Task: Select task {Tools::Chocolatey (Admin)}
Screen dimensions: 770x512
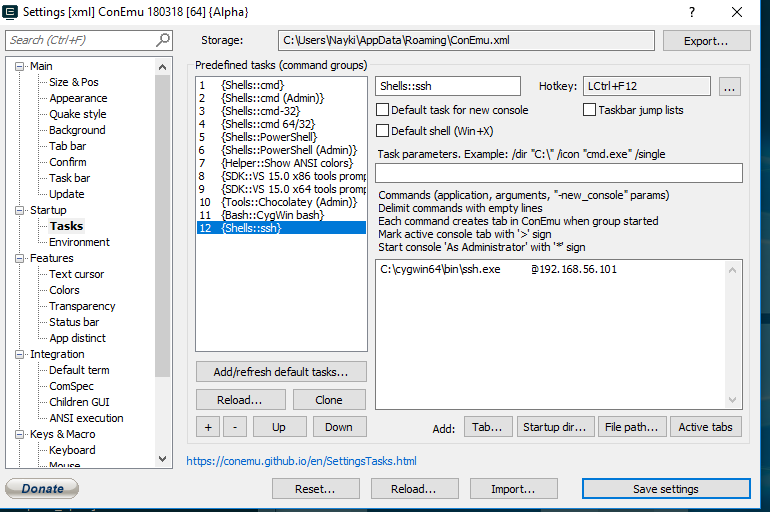Action: coord(281,202)
